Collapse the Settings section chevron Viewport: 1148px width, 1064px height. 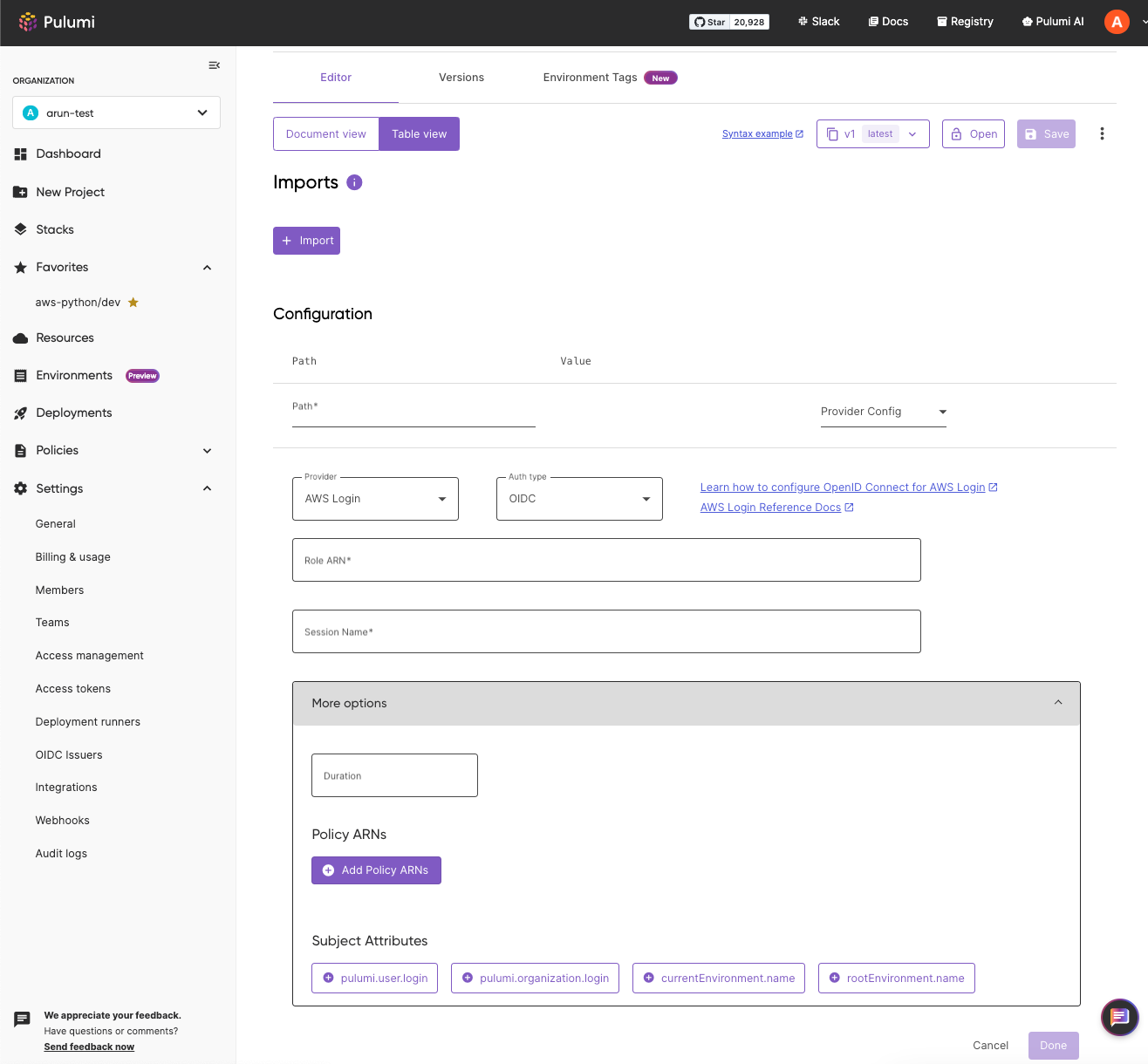(208, 488)
